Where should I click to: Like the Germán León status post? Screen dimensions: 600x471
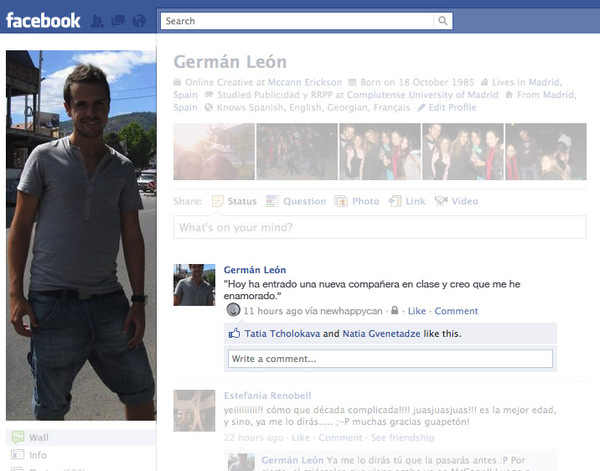pos(417,311)
